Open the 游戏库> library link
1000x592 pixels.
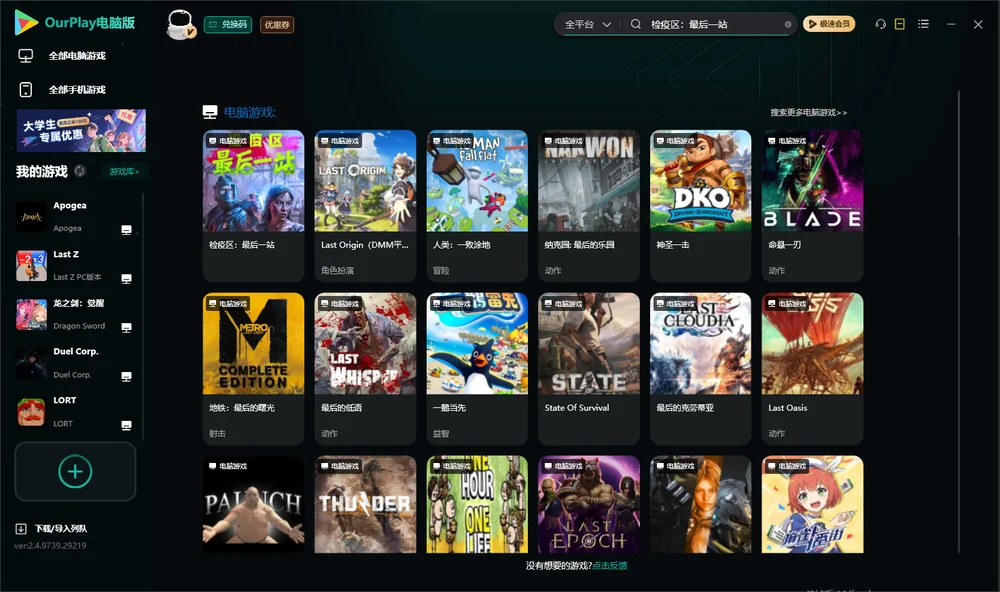[x=124, y=172]
